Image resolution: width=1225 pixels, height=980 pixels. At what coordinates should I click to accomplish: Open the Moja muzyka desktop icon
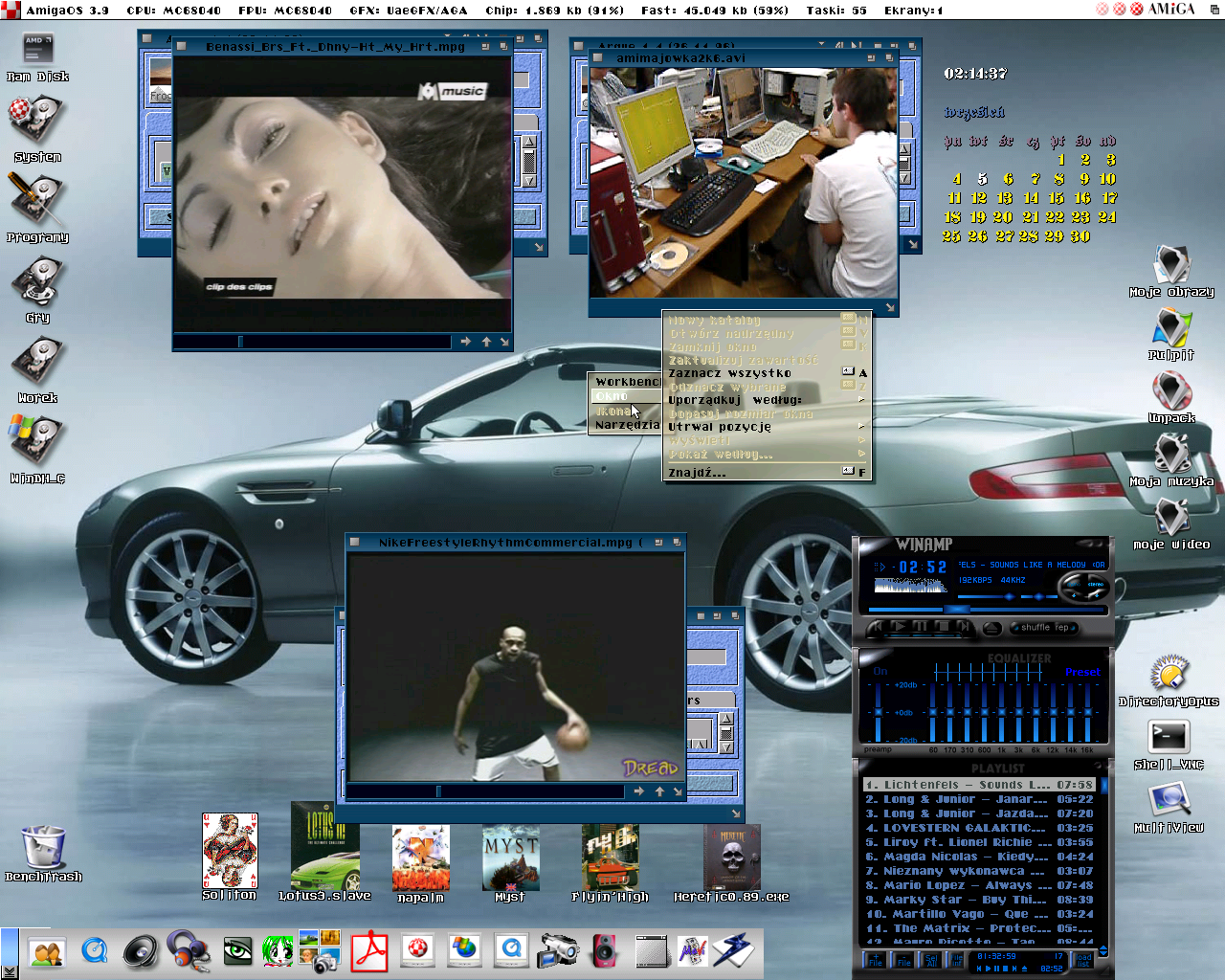(x=1171, y=461)
